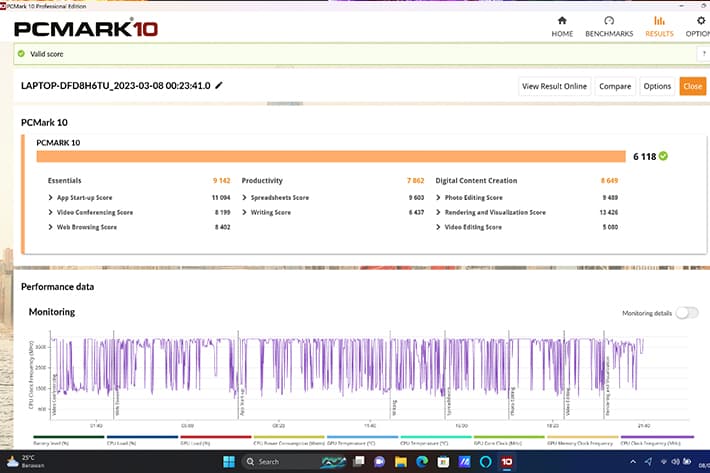Image resolution: width=710 pixels, height=473 pixels.
Task: Toggle GPU Core Clock legend series
Action: (509, 441)
